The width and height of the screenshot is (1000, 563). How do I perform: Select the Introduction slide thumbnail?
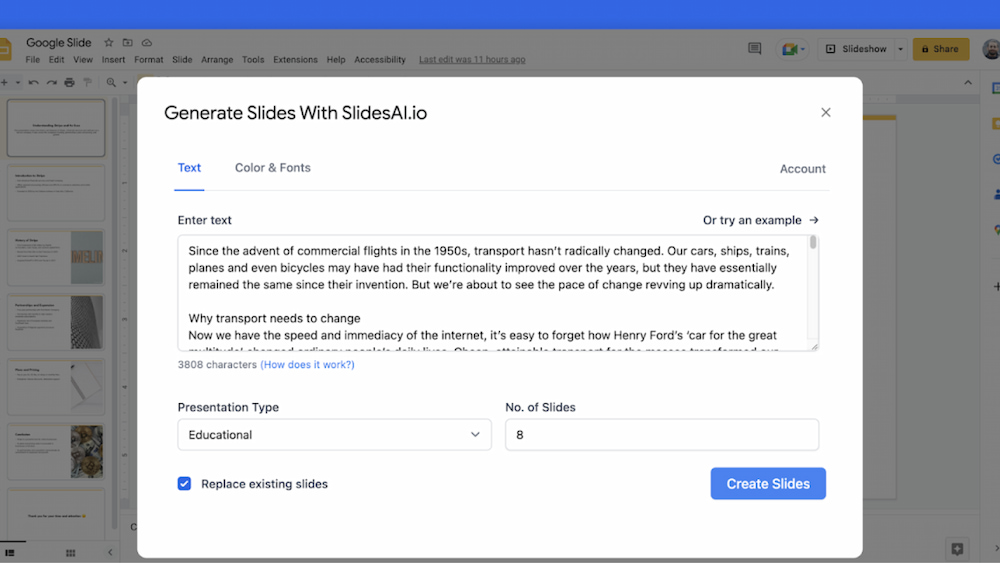(56, 193)
